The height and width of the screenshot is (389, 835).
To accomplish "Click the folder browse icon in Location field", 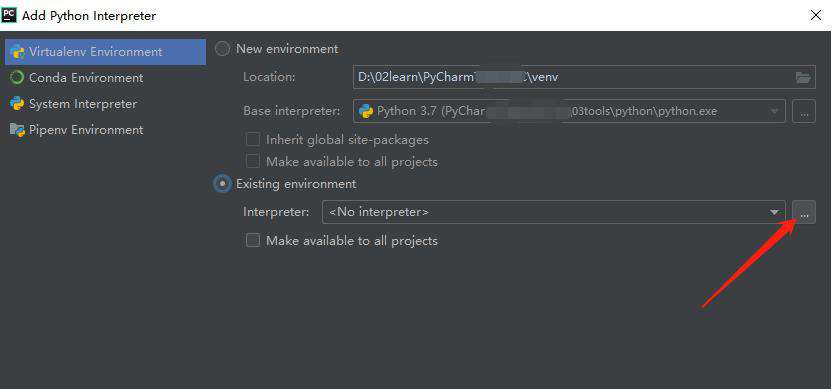I will click(803, 77).
